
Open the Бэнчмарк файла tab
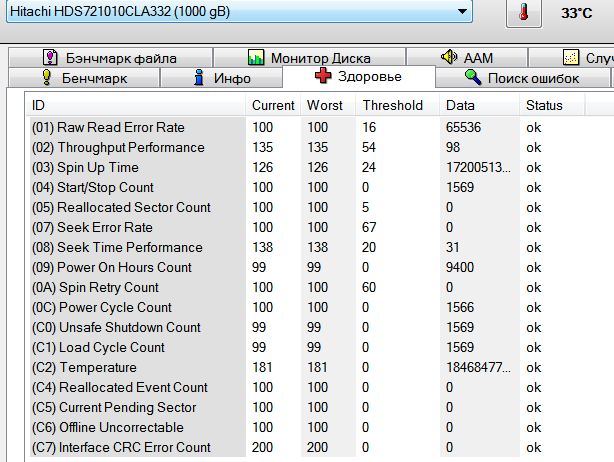pos(110,58)
